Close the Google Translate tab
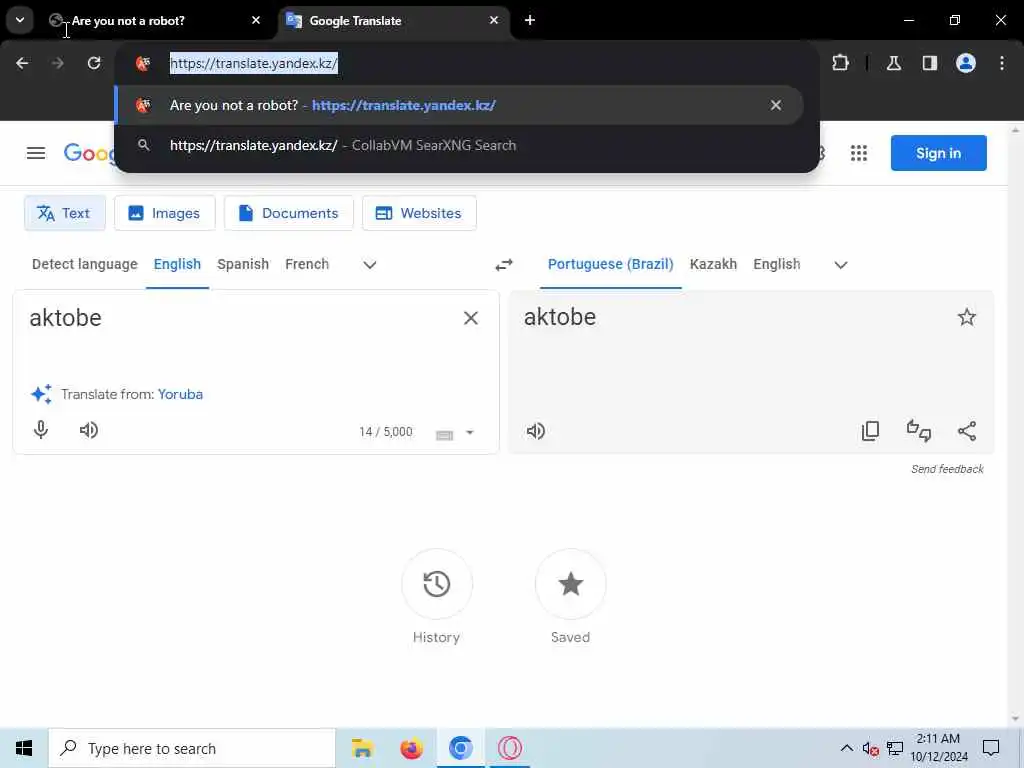The height and width of the screenshot is (768, 1024). coord(494,20)
